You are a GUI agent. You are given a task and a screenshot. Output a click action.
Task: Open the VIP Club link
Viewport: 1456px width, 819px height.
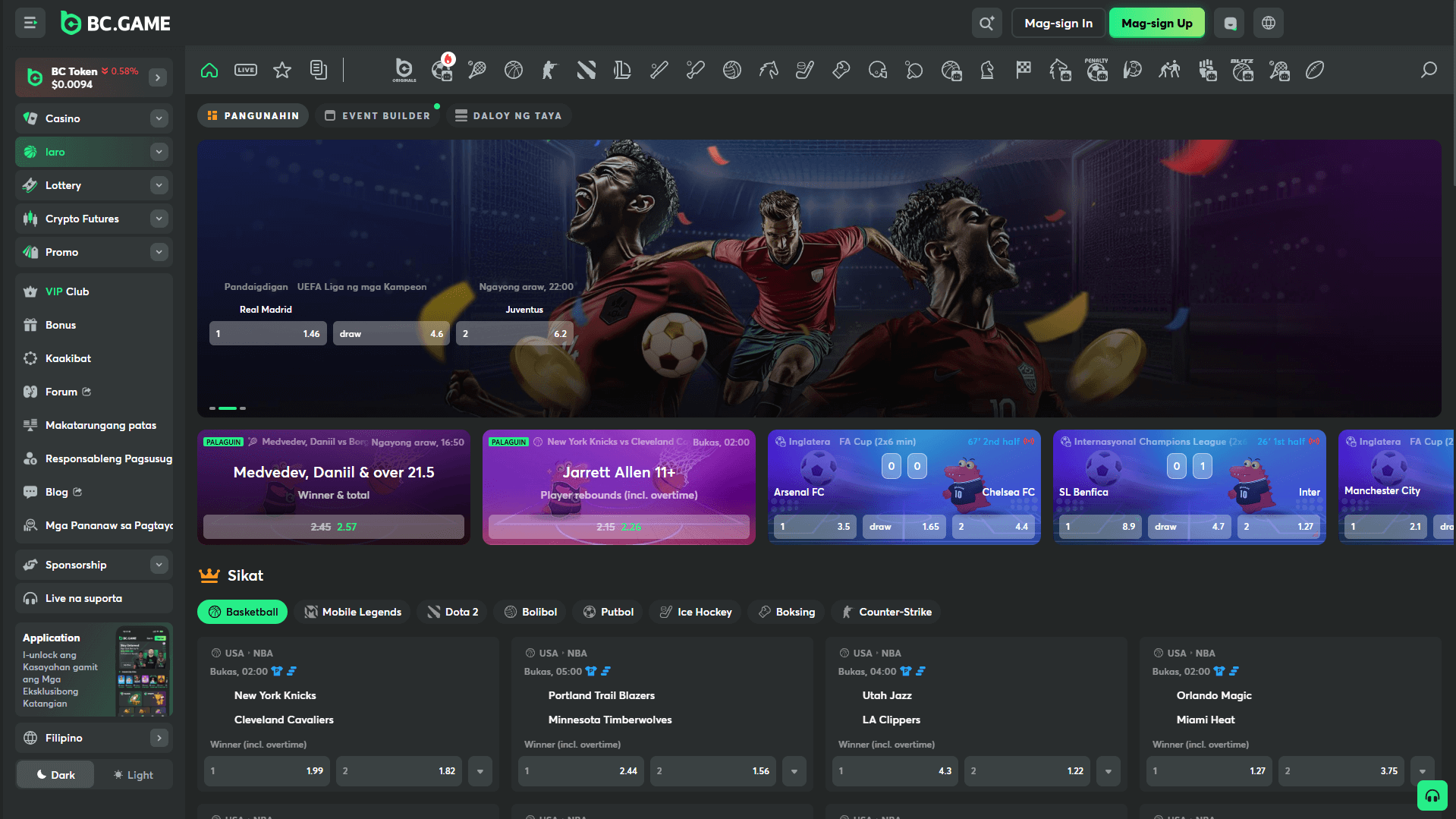tap(67, 291)
